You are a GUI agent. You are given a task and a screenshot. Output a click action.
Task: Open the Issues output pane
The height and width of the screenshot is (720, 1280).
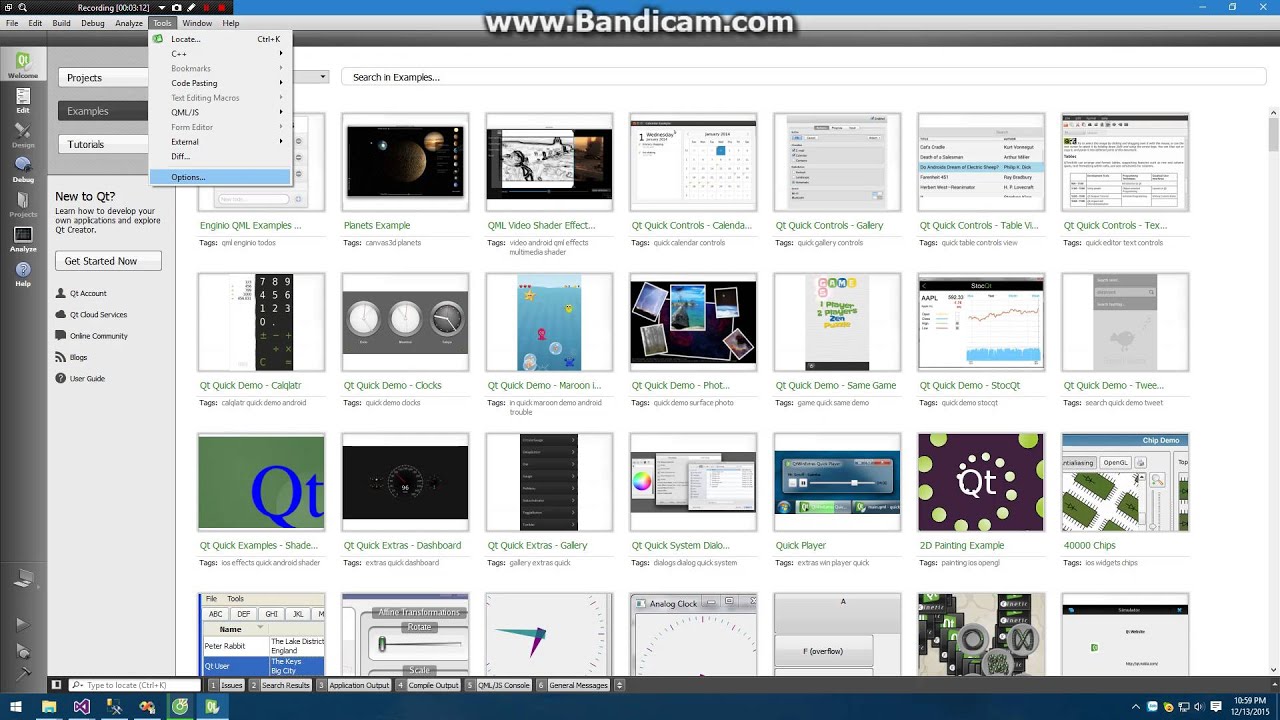[226, 685]
